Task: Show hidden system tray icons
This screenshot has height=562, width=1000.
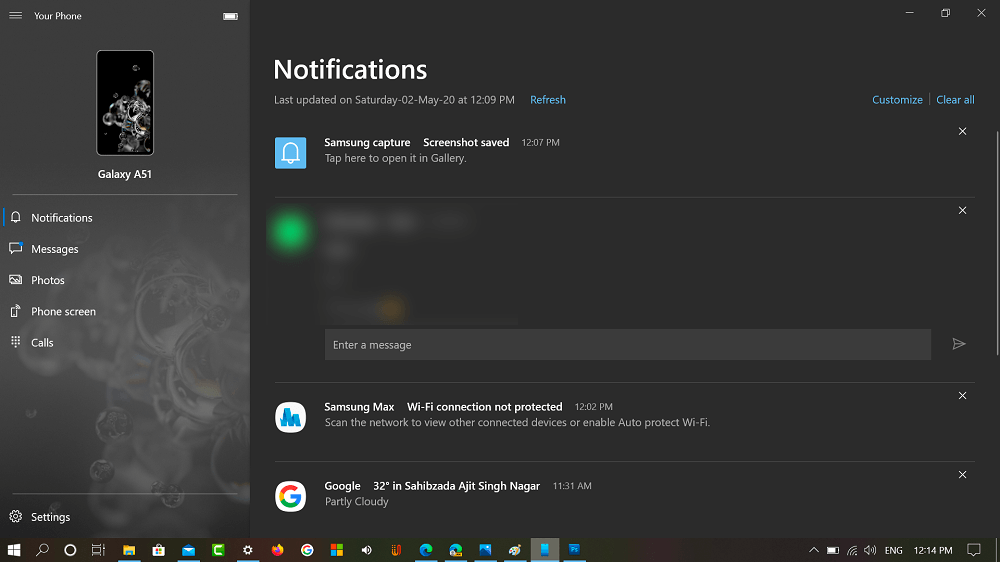Action: click(814, 550)
